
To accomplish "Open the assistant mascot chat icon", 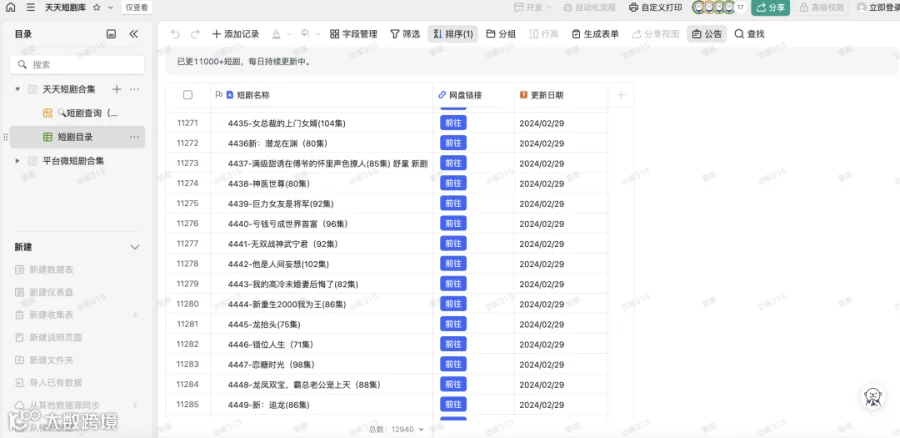I will click(x=873, y=396).
